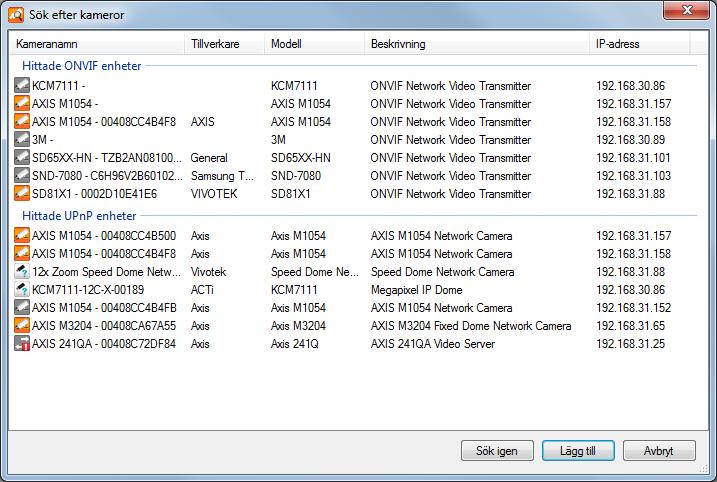Image resolution: width=717 pixels, height=482 pixels.
Task: Click the Lägg till button
Action: (x=578, y=451)
